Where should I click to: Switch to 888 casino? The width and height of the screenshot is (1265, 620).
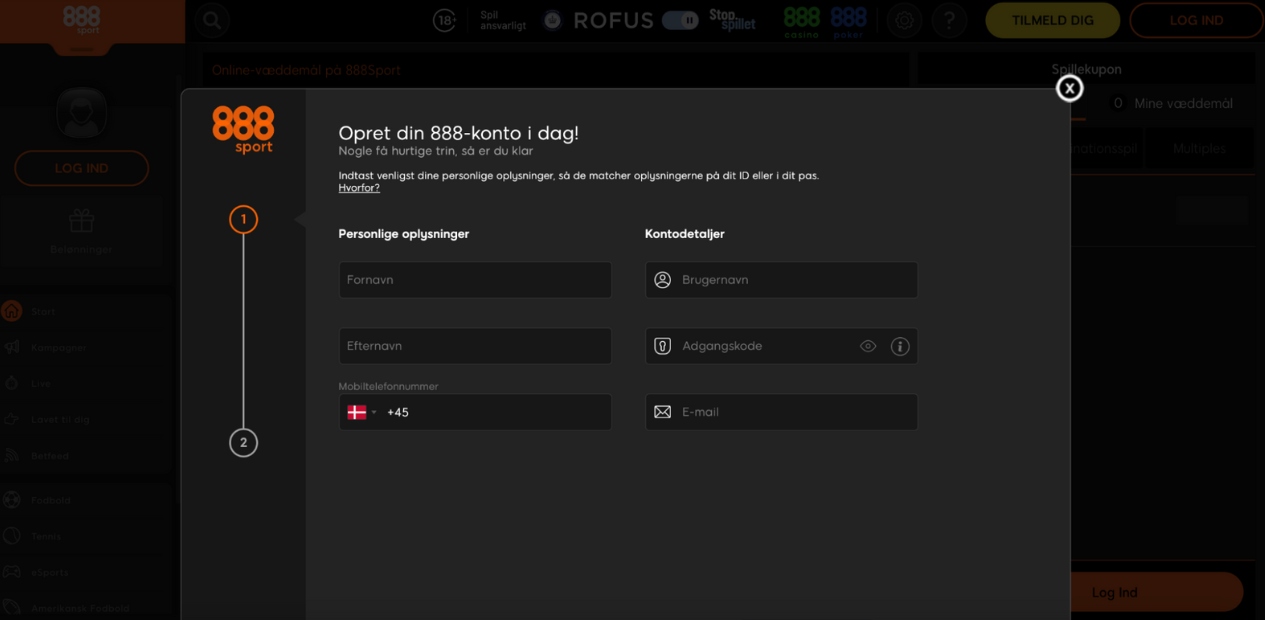click(801, 22)
